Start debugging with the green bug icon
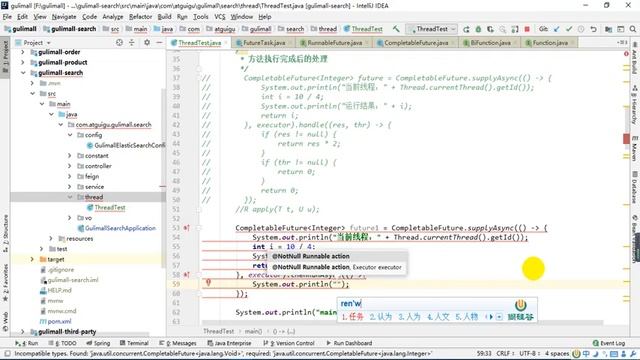Screen dimensions: 640x360 [x=478, y=29]
